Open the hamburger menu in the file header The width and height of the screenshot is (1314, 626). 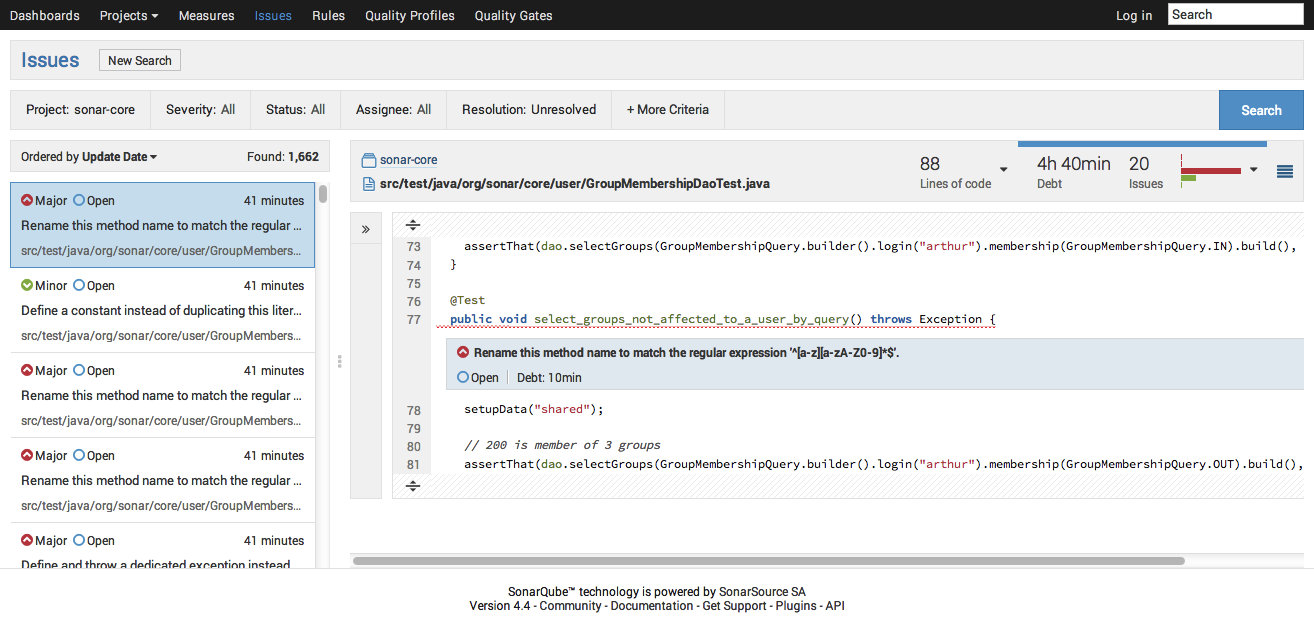pos(1285,172)
